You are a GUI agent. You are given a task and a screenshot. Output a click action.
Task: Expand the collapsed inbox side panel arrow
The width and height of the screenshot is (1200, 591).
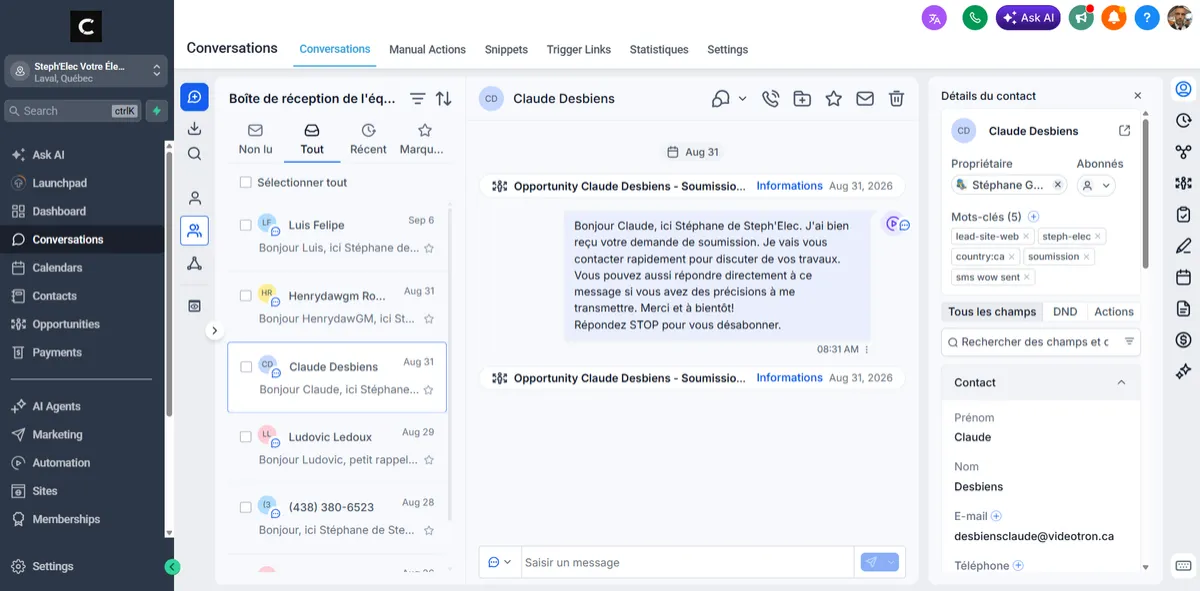click(214, 330)
